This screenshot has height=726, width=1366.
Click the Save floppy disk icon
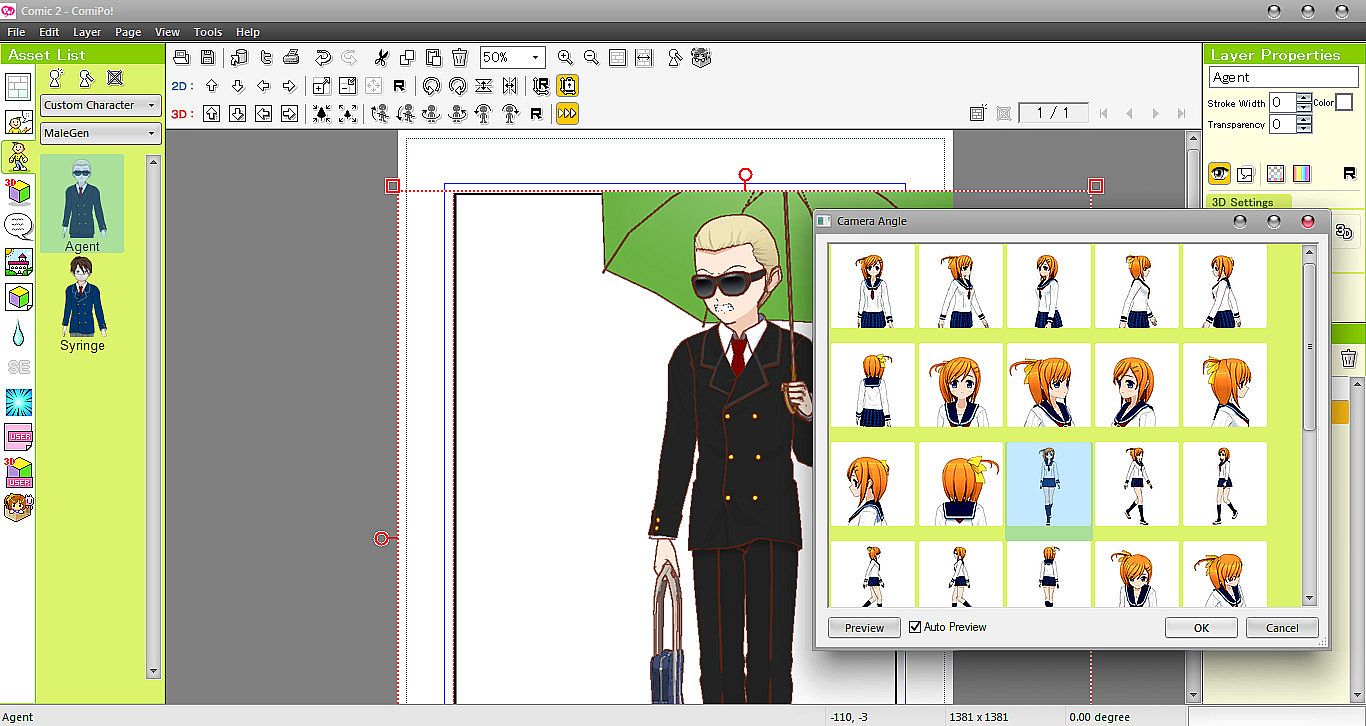207,58
